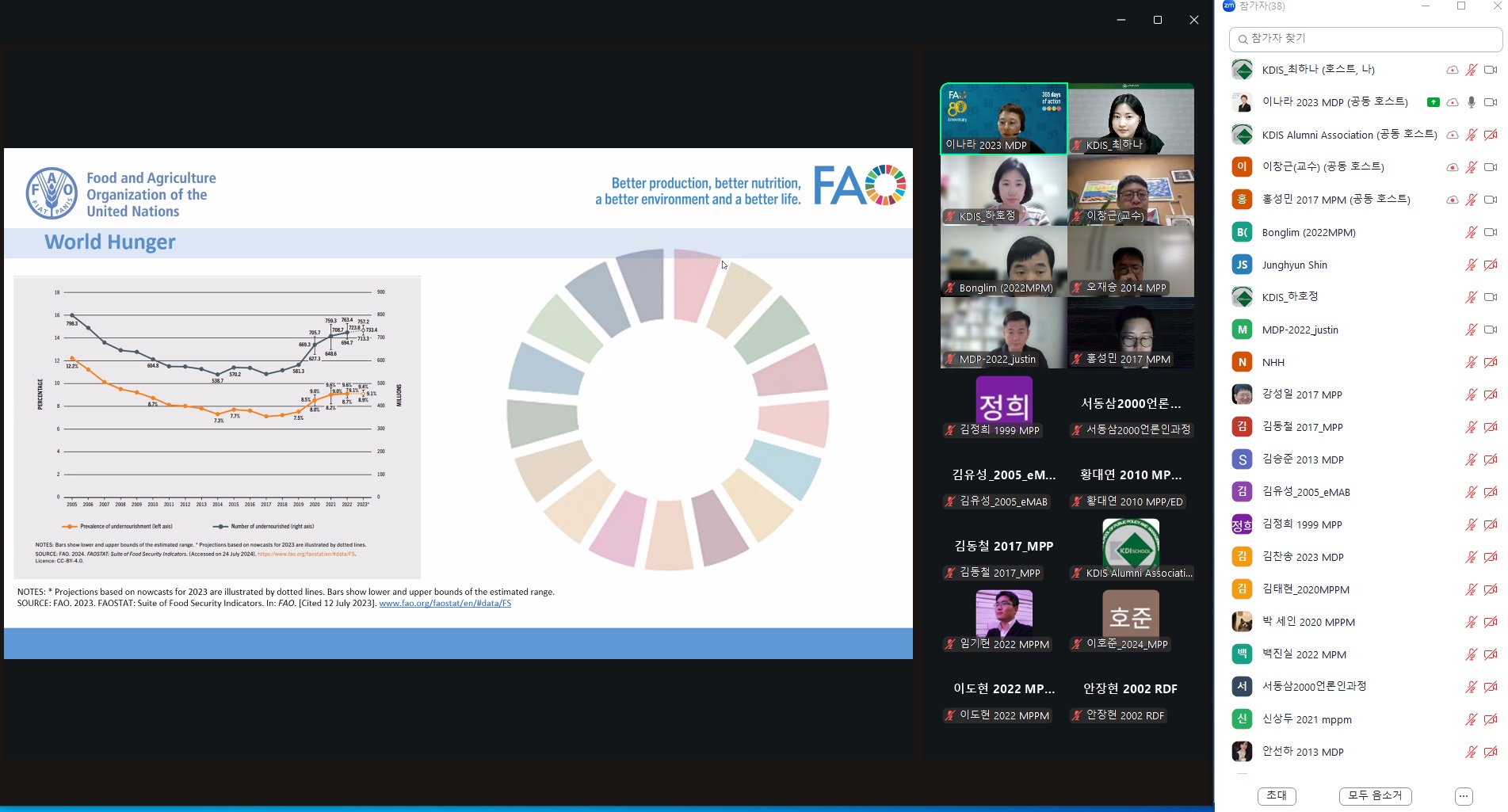1508x812 pixels.
Task: Toggle the microphone for 홍성민 2017 MPM
Action: coord(1471,200)
